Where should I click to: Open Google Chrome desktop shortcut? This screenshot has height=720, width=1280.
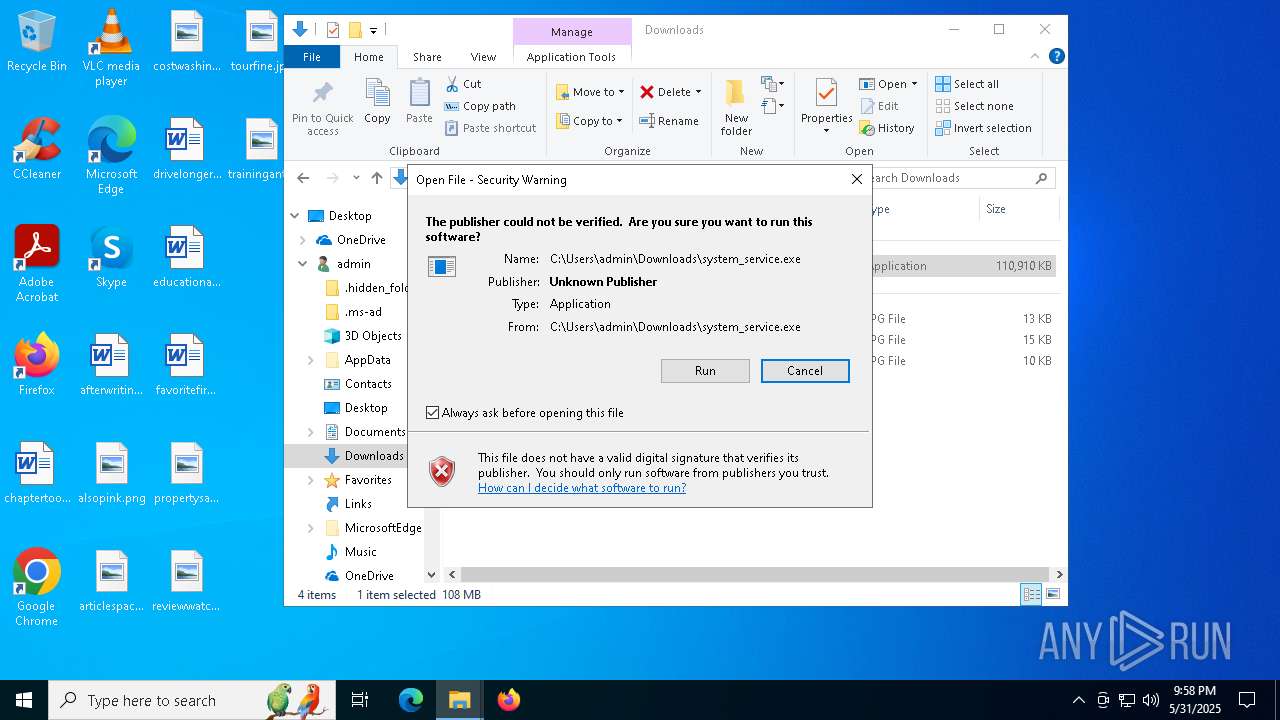tap(37, 588)
